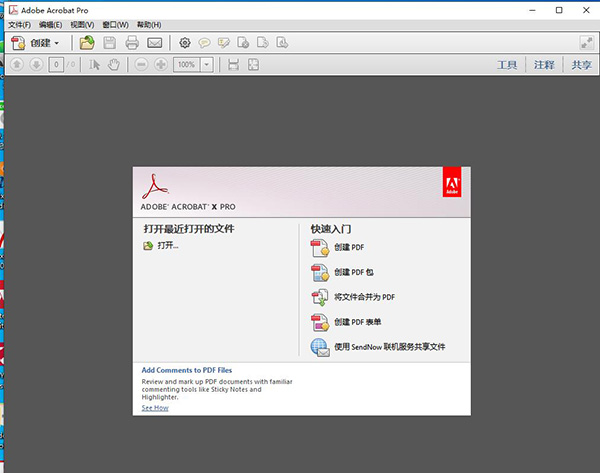Click the zoom in plus button
The height and width of the screenshot is (473, 600).
point(161,65)
